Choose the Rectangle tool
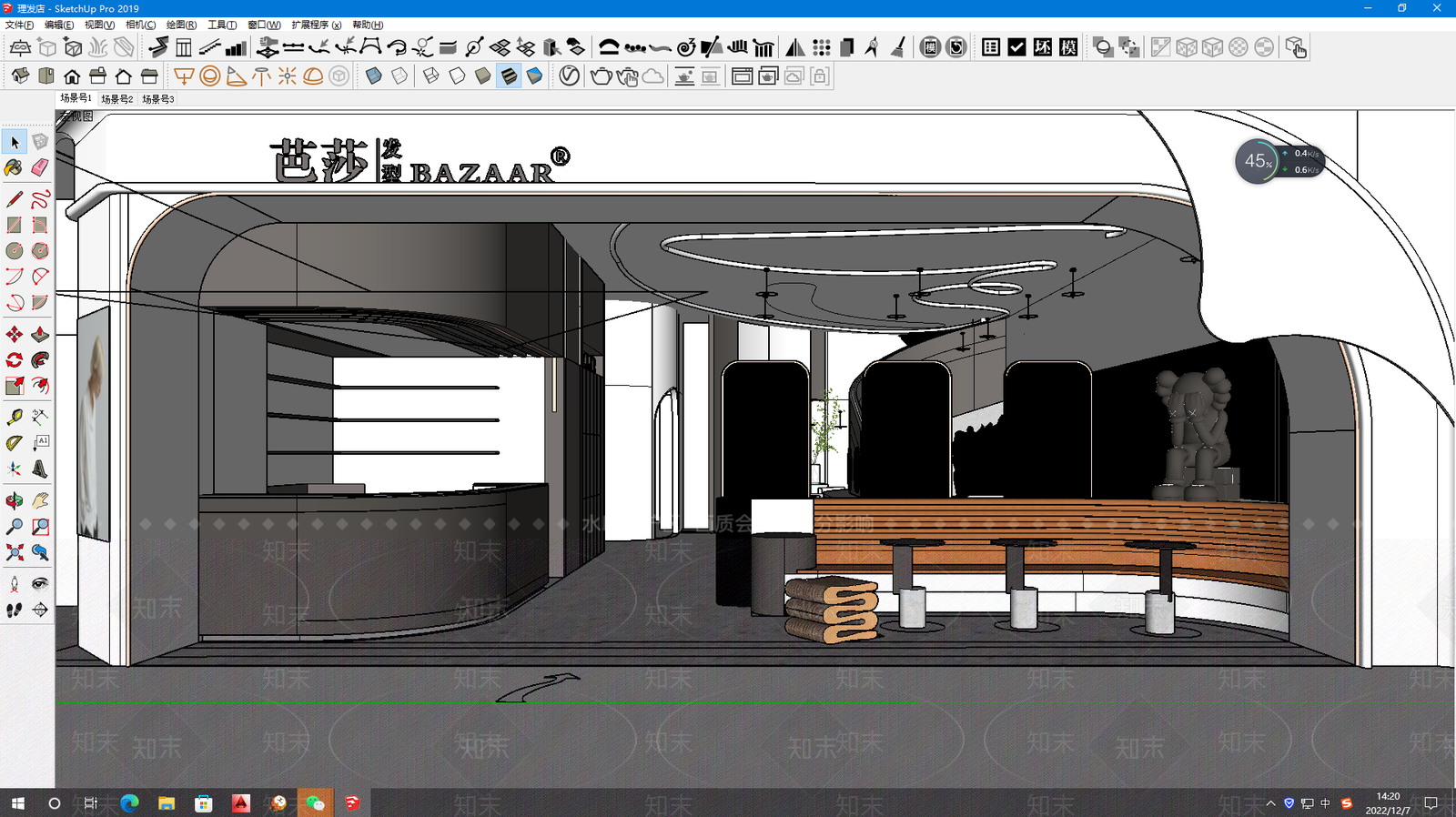This screenshot has height=817, width=1456. pyautogui.click(x=15, y=225)
